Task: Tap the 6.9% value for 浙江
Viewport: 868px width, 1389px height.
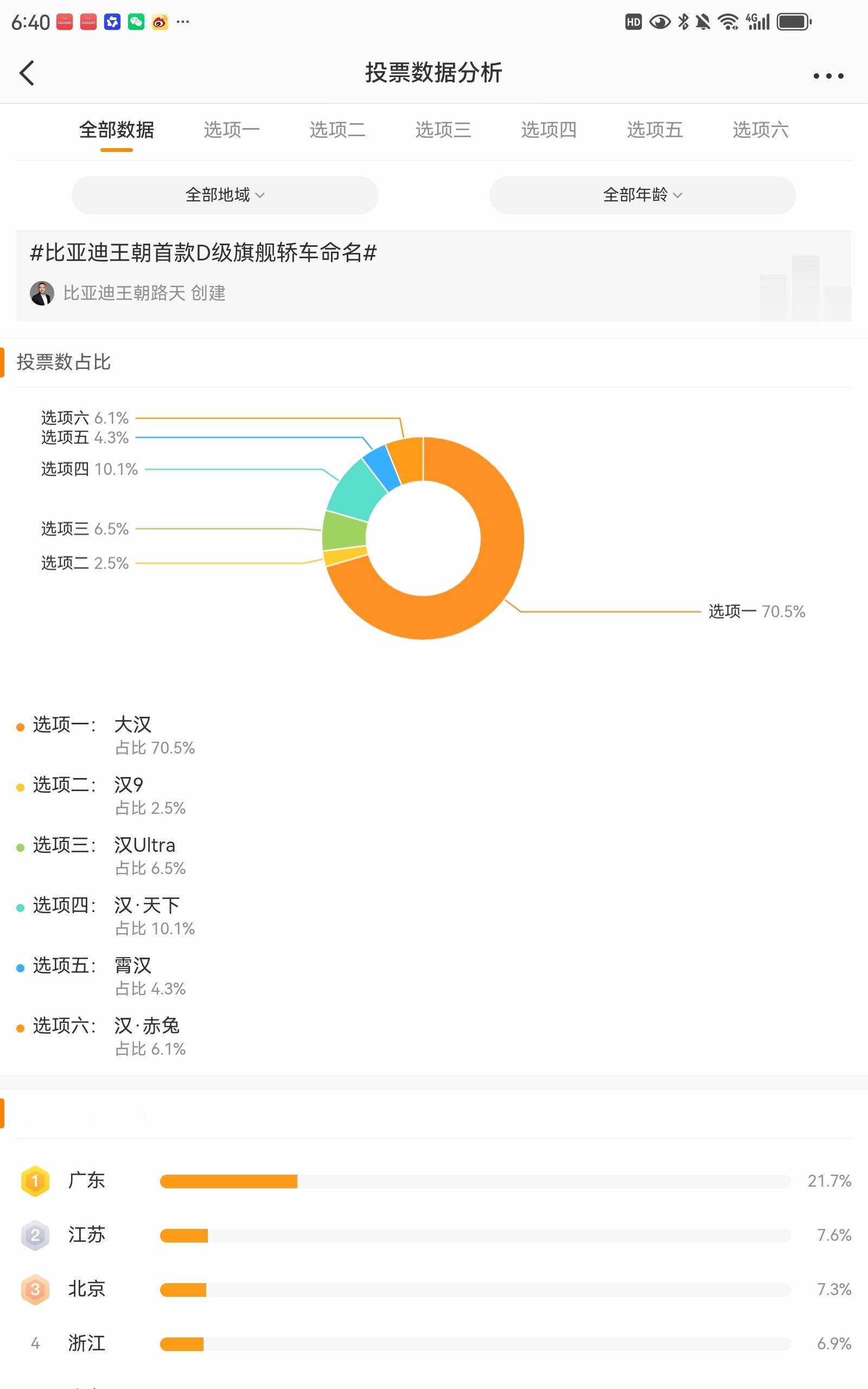Action: click(834, 1343)
